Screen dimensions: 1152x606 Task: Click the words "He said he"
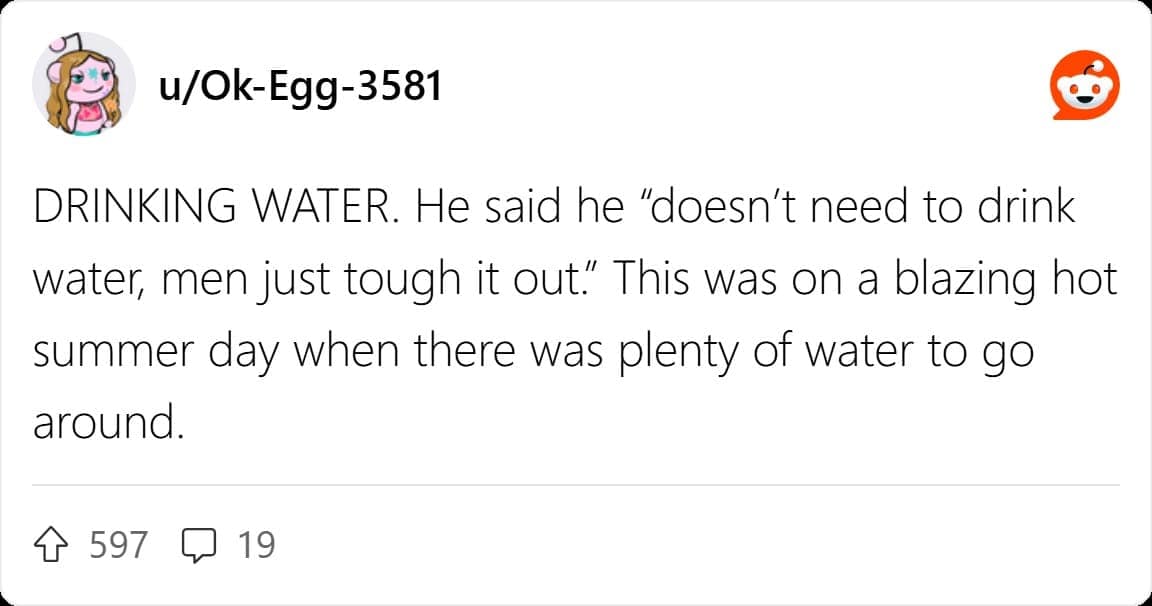pyautogui.click(x=526, y=208)
